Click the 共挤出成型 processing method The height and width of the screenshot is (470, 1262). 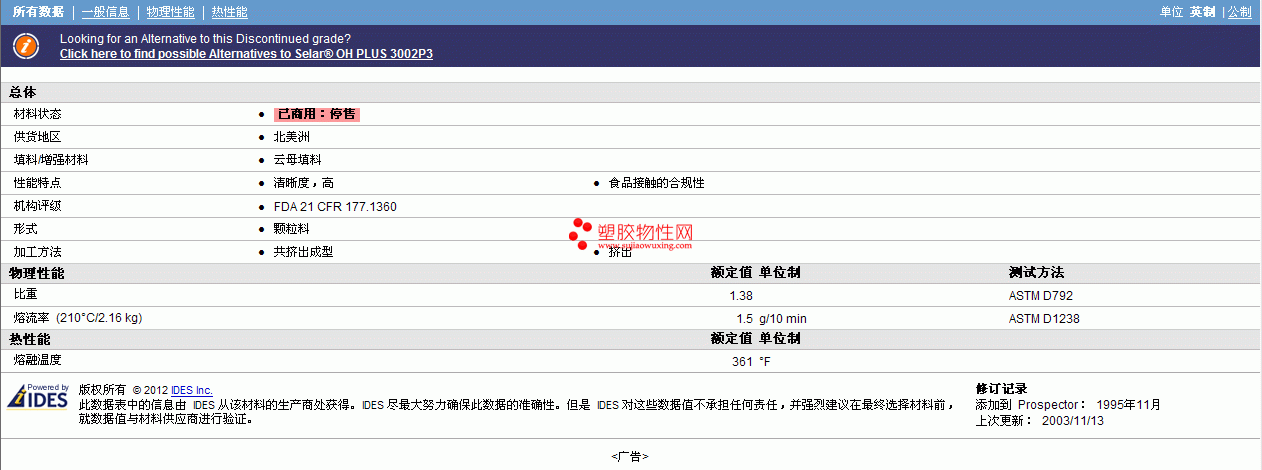click(303, 252)
